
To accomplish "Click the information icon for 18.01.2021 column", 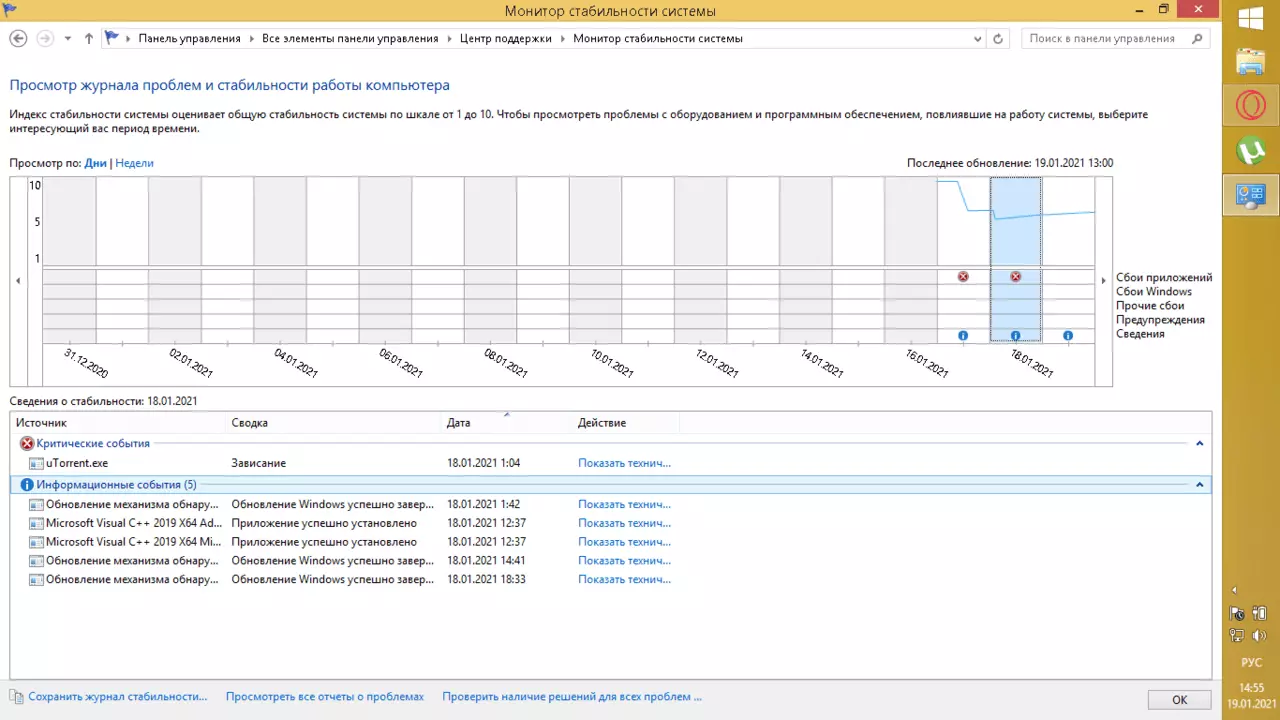I will [1016, 336].
